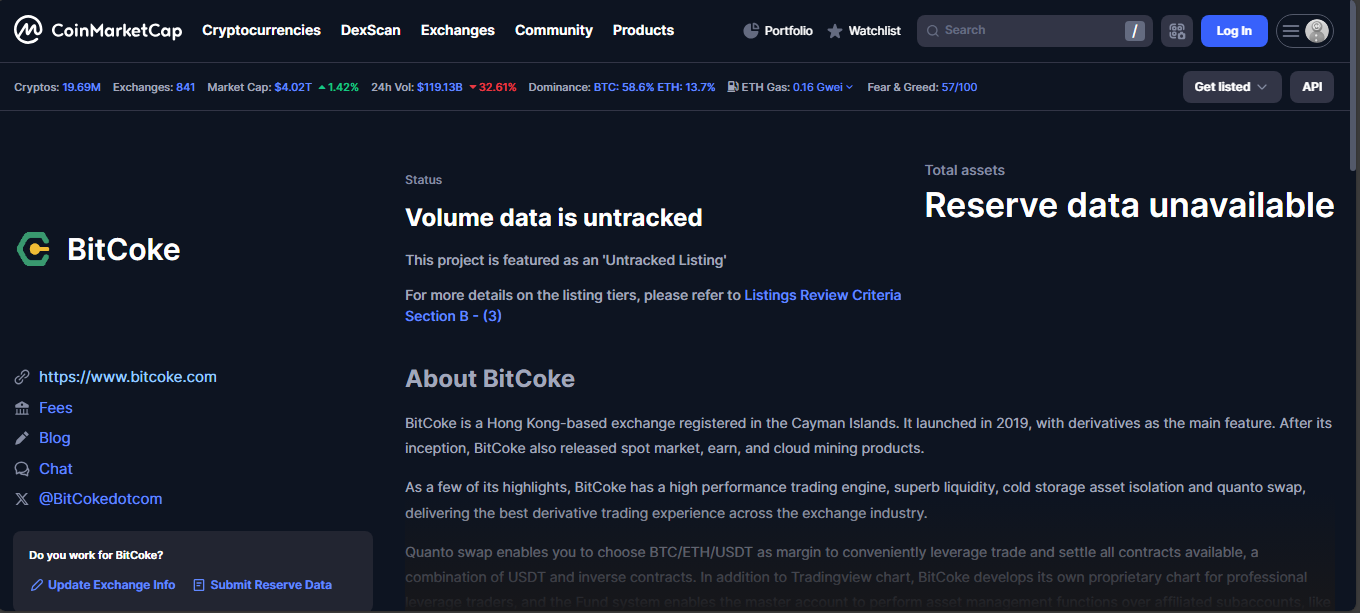Visit the bitcoke.com website link
This screenshot has width=1360, height=613.
127,377
